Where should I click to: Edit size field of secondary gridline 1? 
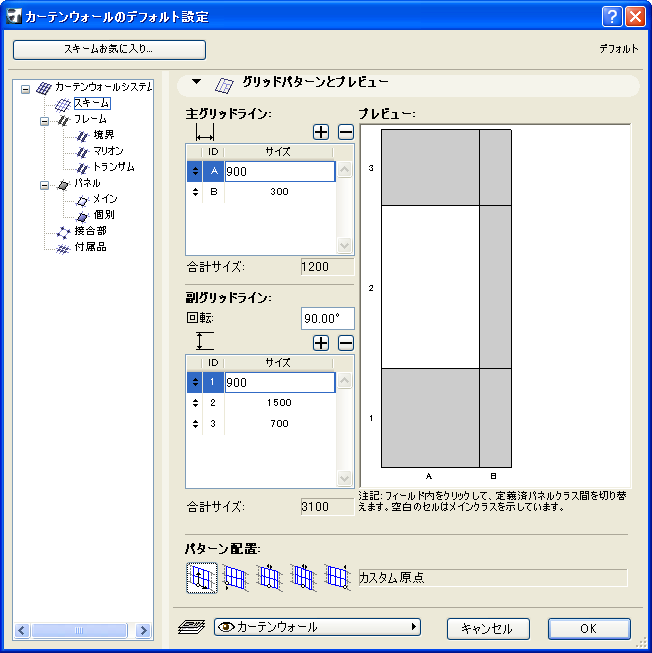coord(280,383)
